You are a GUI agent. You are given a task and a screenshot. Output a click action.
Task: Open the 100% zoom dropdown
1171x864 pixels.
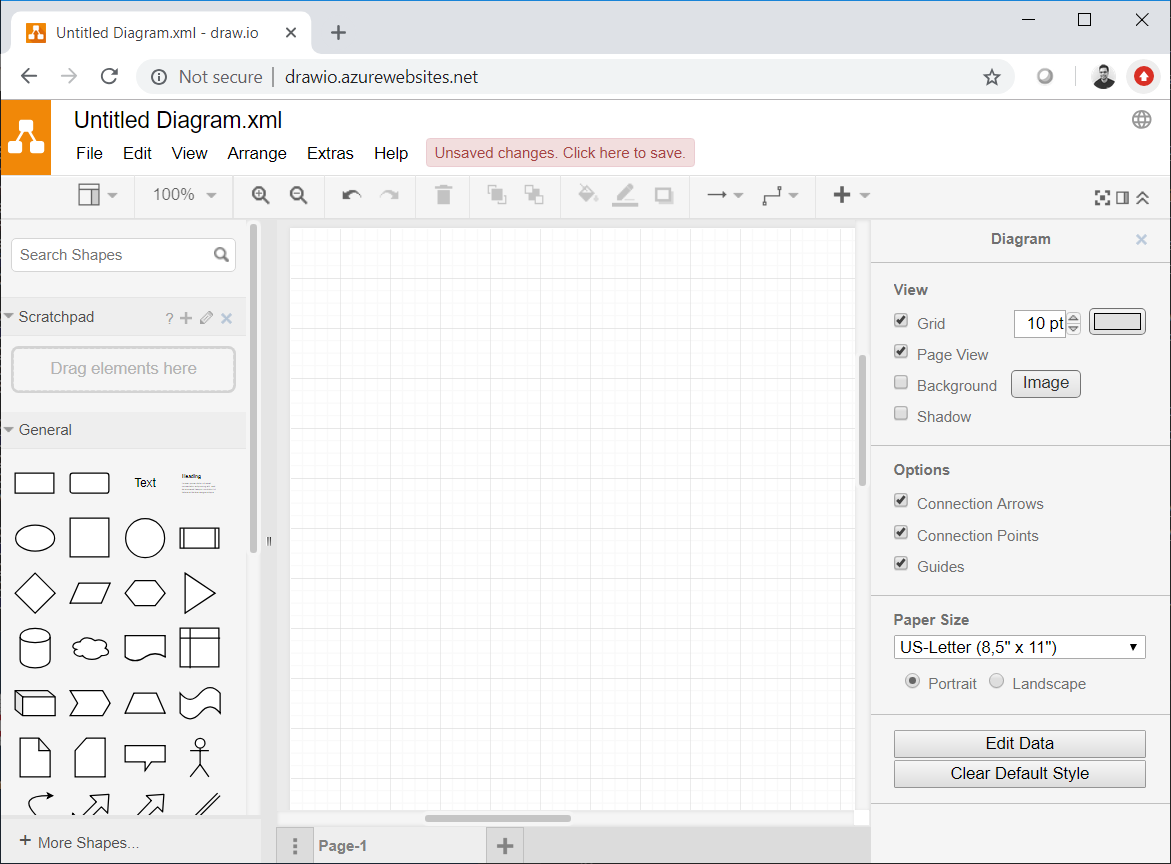[184, 195]
